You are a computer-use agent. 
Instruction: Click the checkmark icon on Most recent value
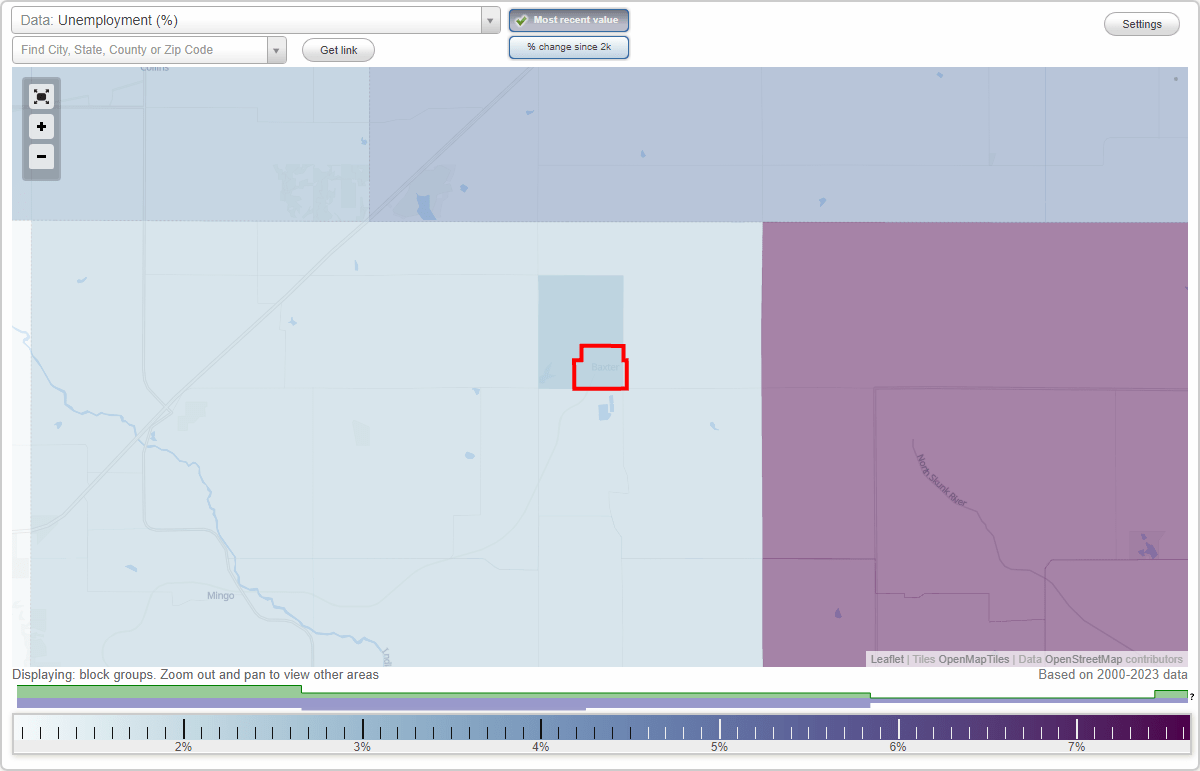[x=521, y=20]
